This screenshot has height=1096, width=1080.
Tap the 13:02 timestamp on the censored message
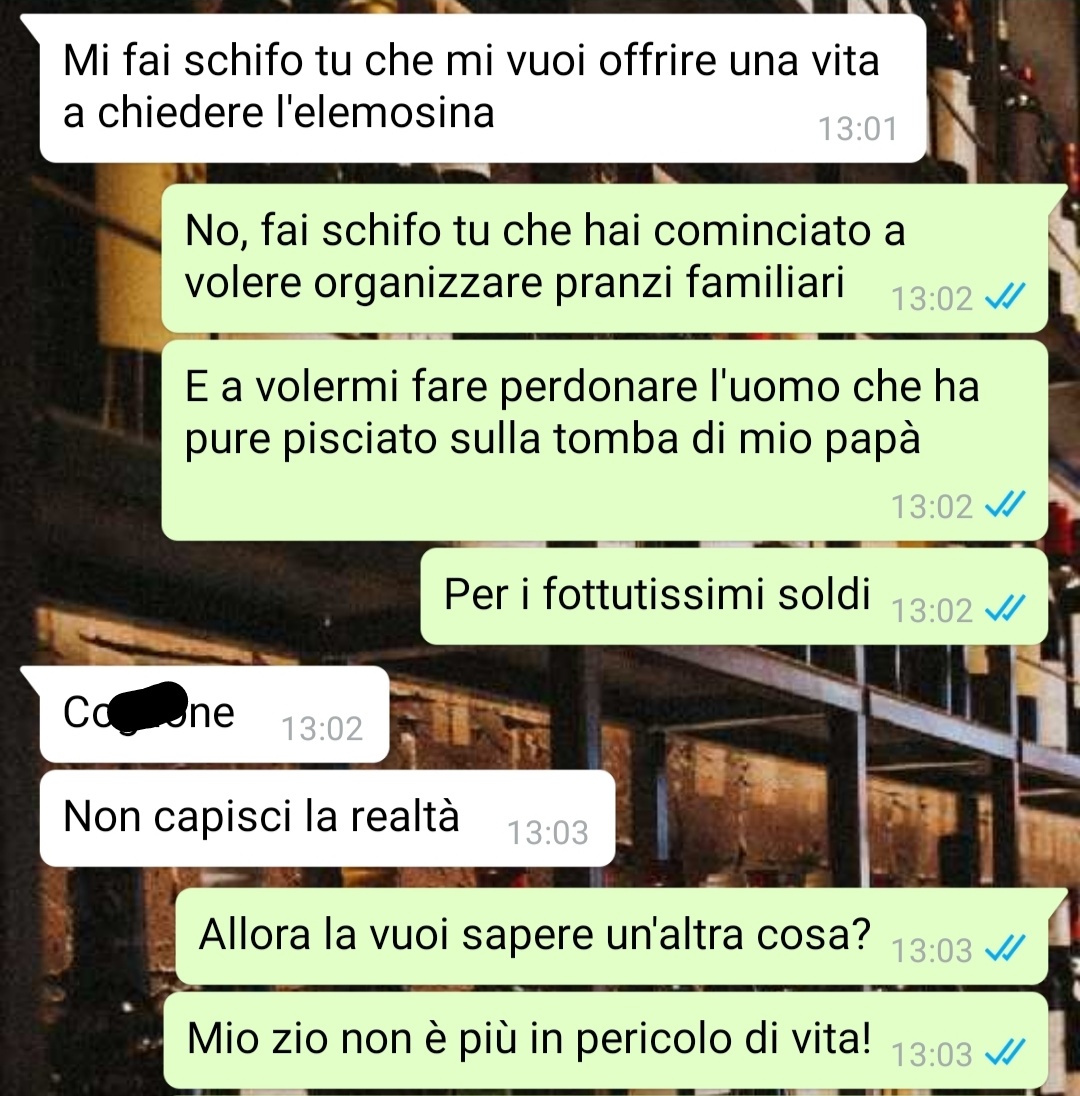pos(322,729)
